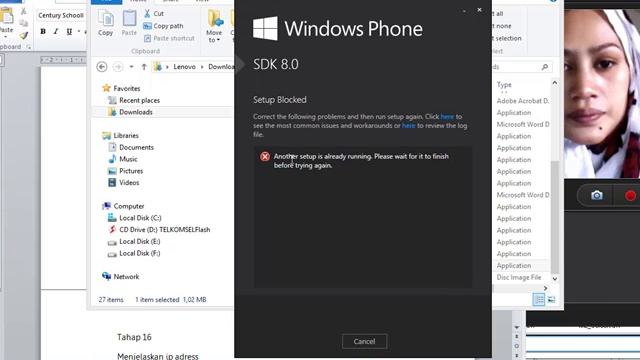Image resolution: width=640 pixels, height=360 pixels.
Task: Open the Pictures library
Action: click(x=125, y=171)
